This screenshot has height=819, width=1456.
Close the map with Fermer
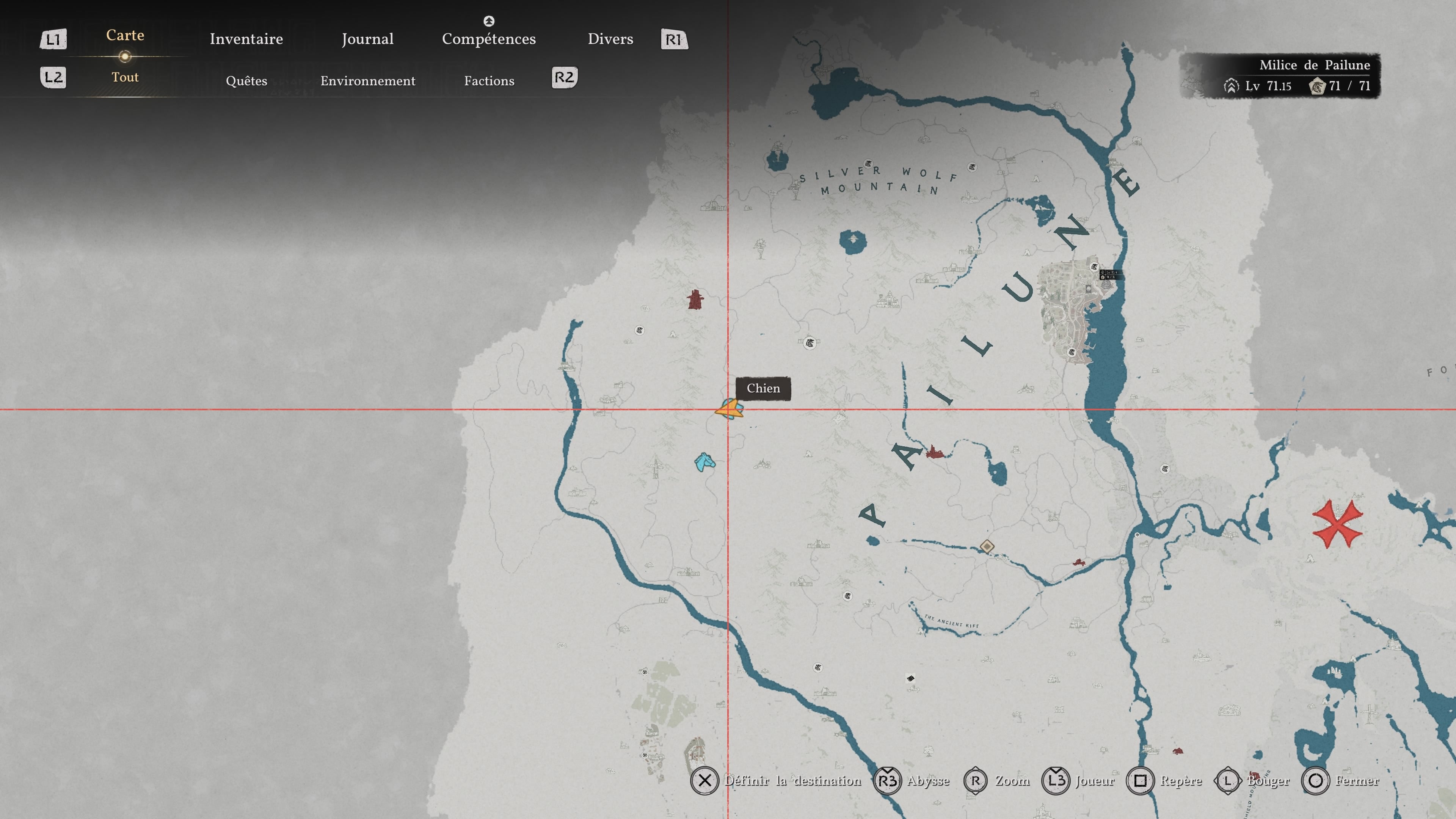(x=1357, y=781)
